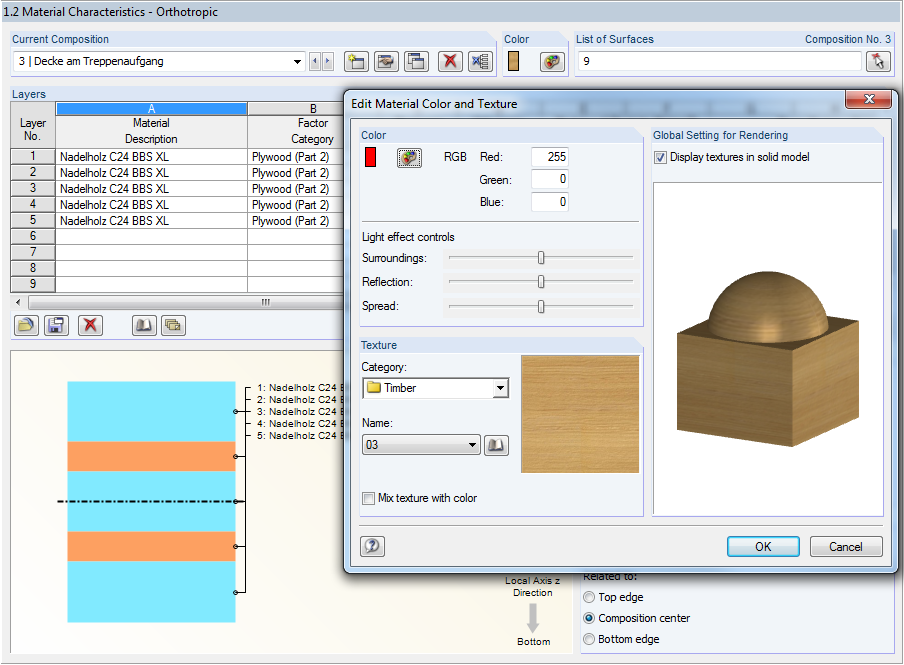Viewport: 904px width, 665px height.
Task: Click the copy composition icon
Action: [416, 61]
